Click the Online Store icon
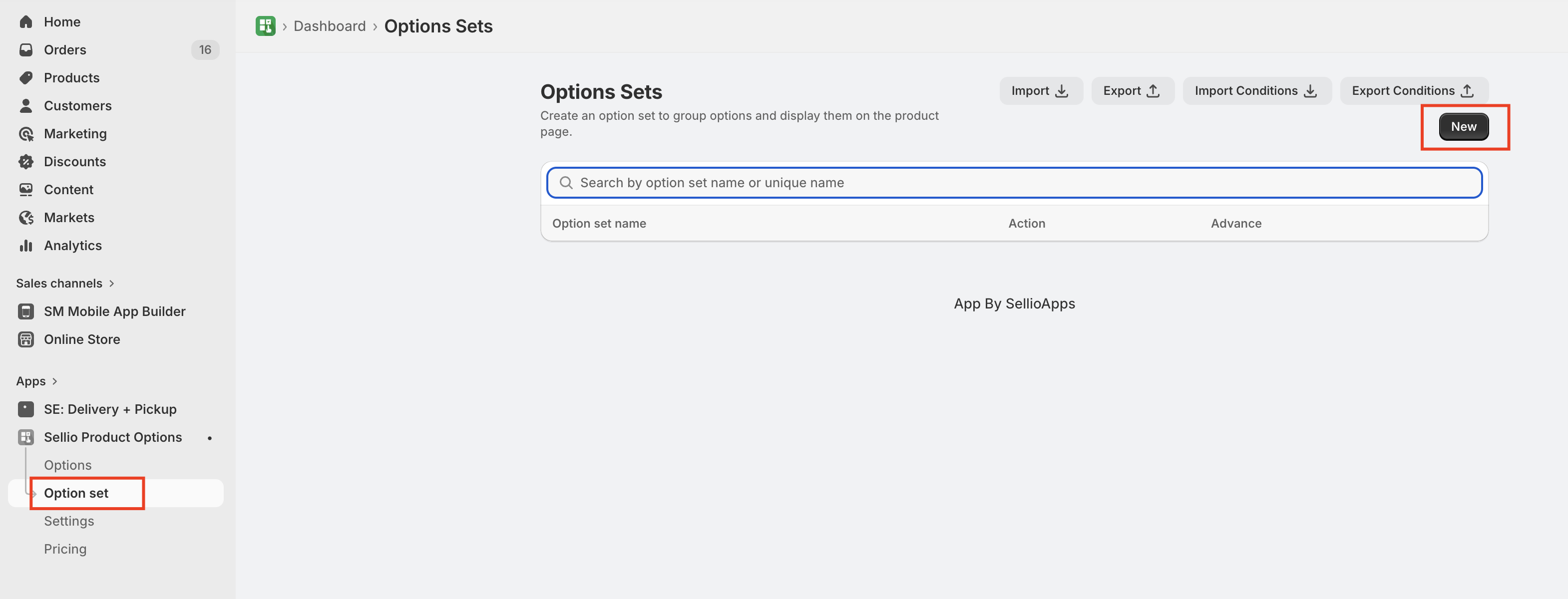This screenshot has height=599, width=1568. [25, 339]
